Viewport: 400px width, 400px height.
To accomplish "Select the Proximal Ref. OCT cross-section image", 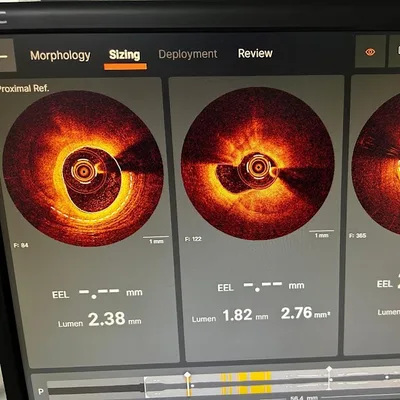I will coord(83,168).
